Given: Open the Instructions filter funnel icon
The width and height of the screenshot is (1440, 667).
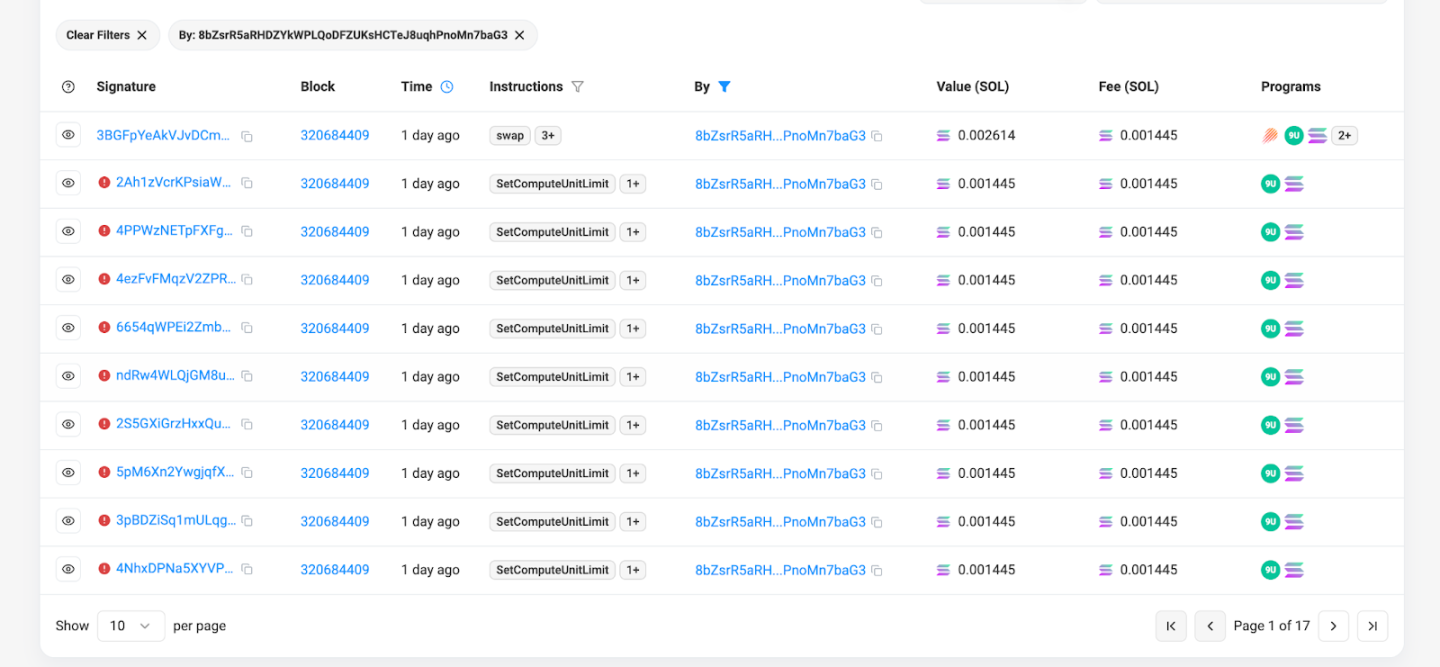Looking at the screenshot, I should [x=577, y=87].
